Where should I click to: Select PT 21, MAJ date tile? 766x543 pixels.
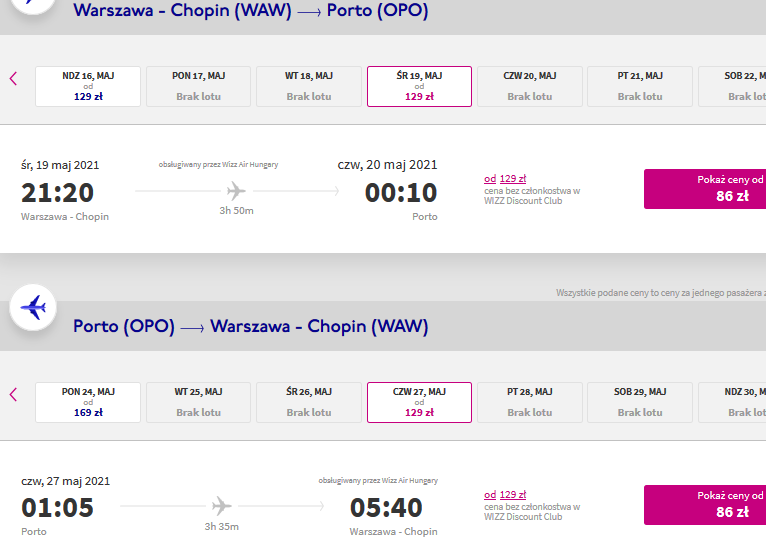click(640, 86)
